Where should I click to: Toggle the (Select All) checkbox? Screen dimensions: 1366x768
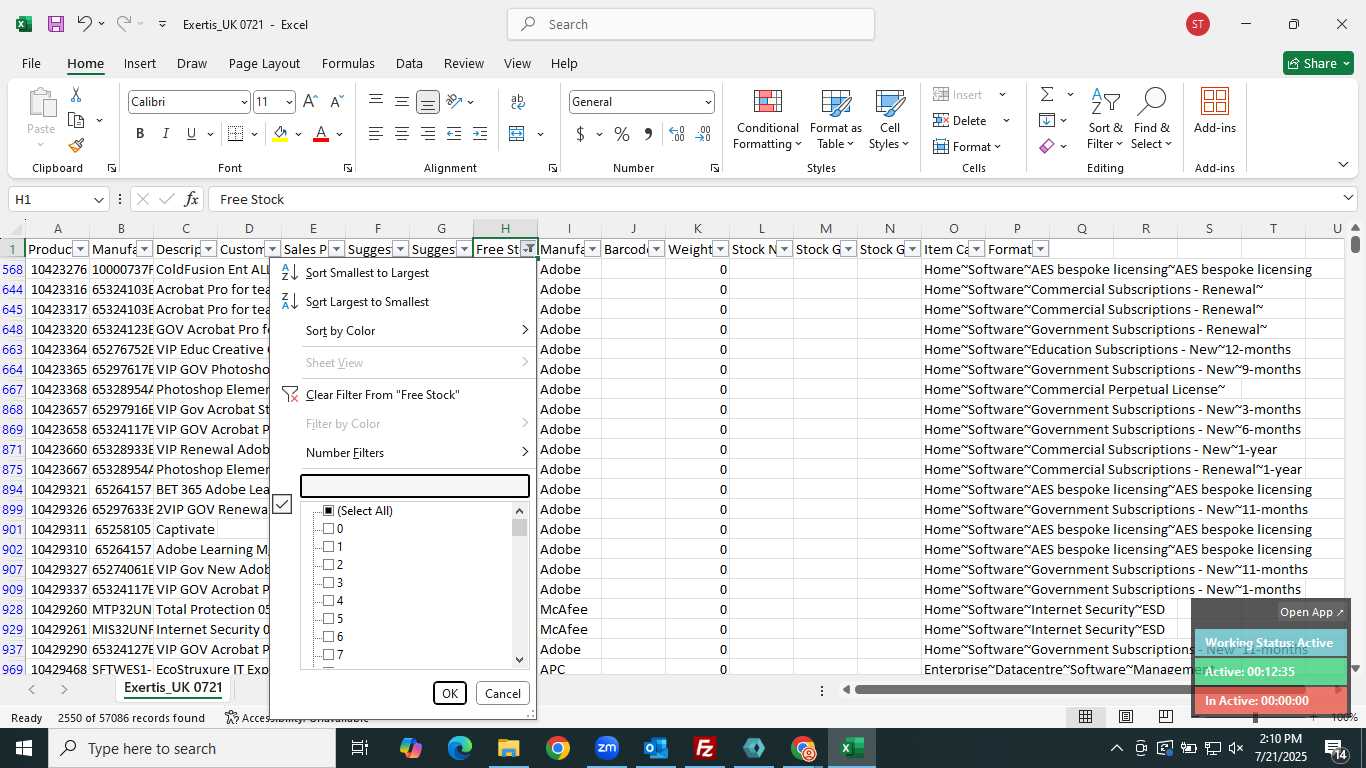tap(328, 511)
